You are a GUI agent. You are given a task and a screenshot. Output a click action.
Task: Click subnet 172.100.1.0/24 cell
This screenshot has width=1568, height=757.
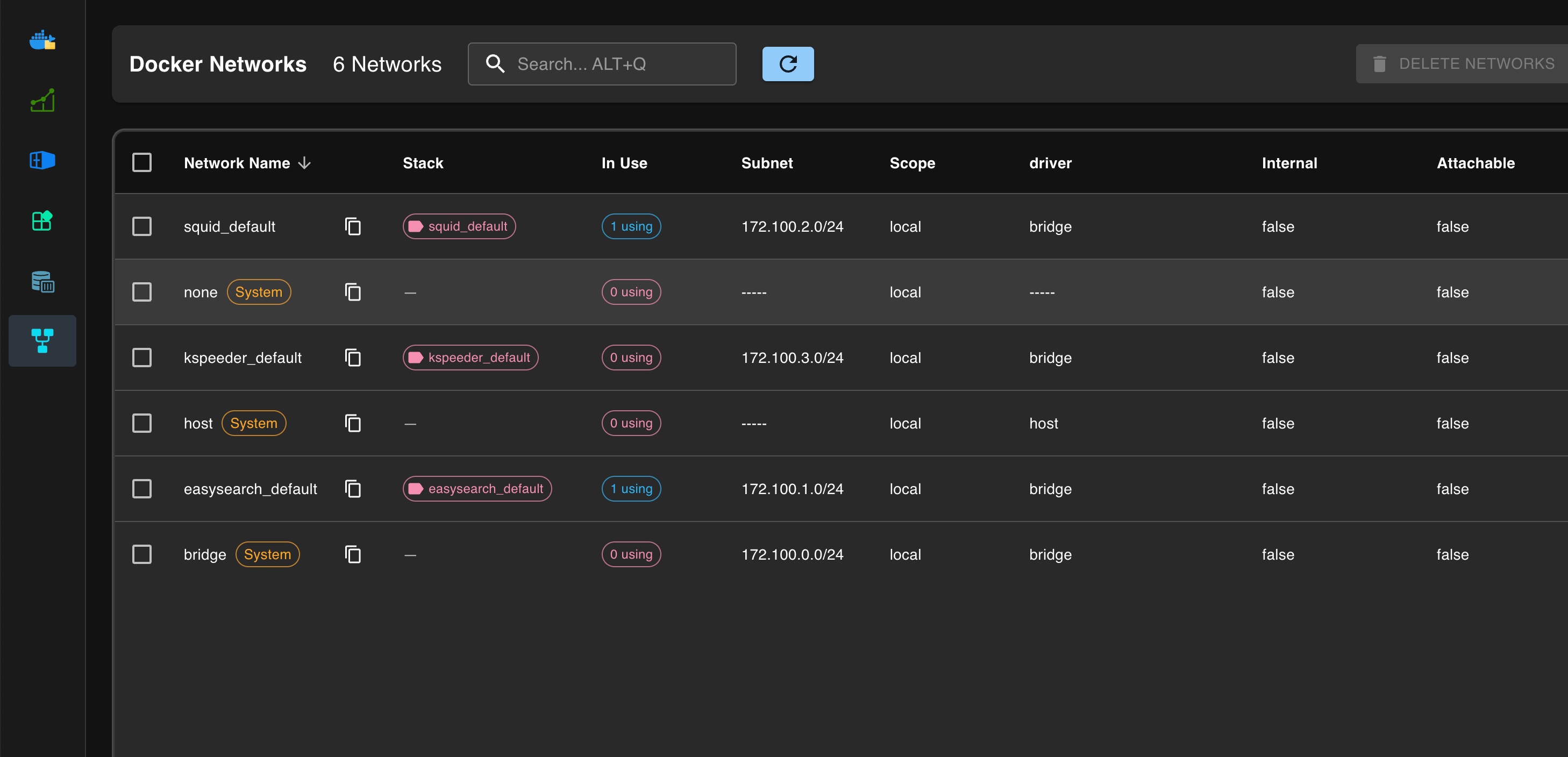point(793,489)
